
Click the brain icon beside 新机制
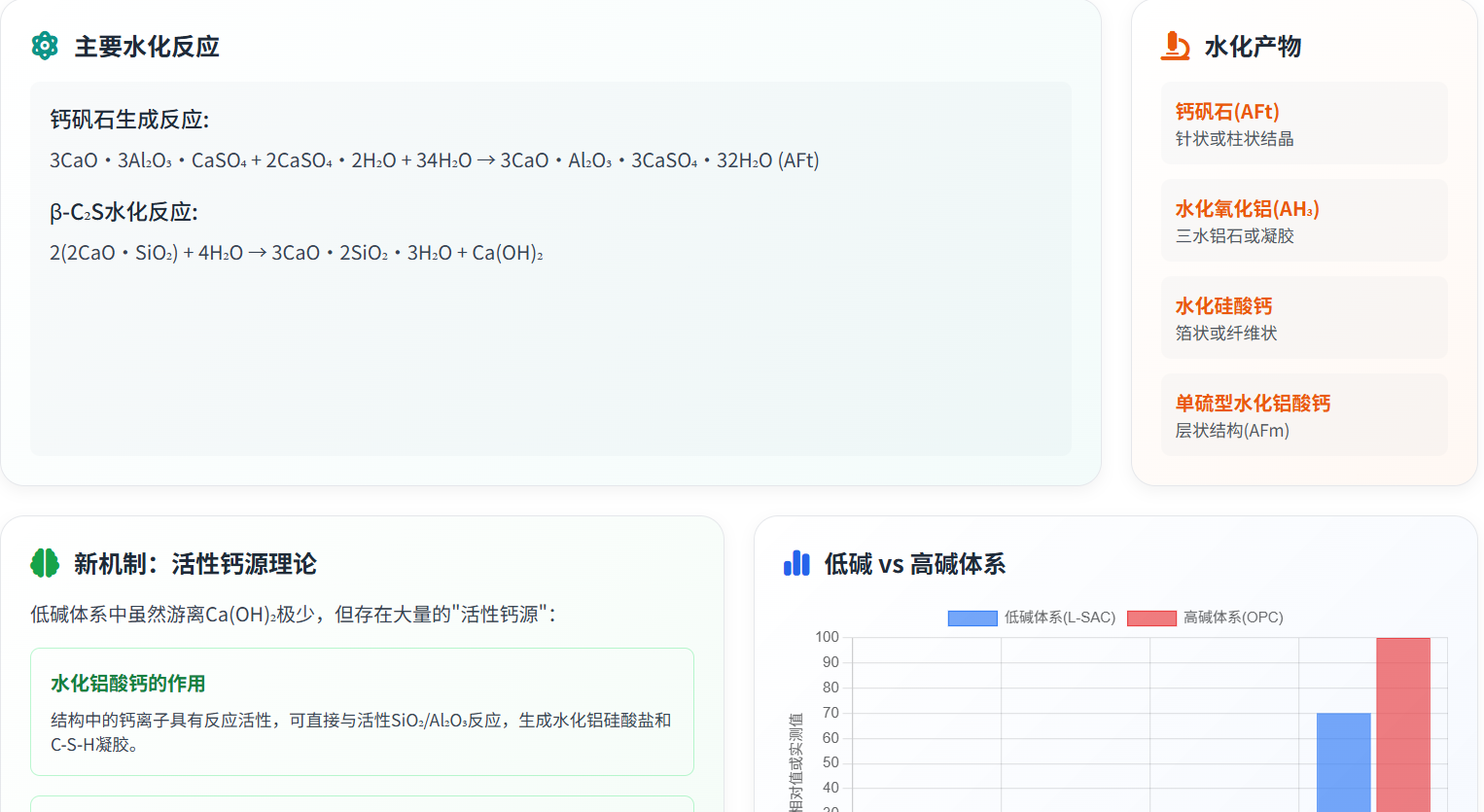click(x=45, y=563)
